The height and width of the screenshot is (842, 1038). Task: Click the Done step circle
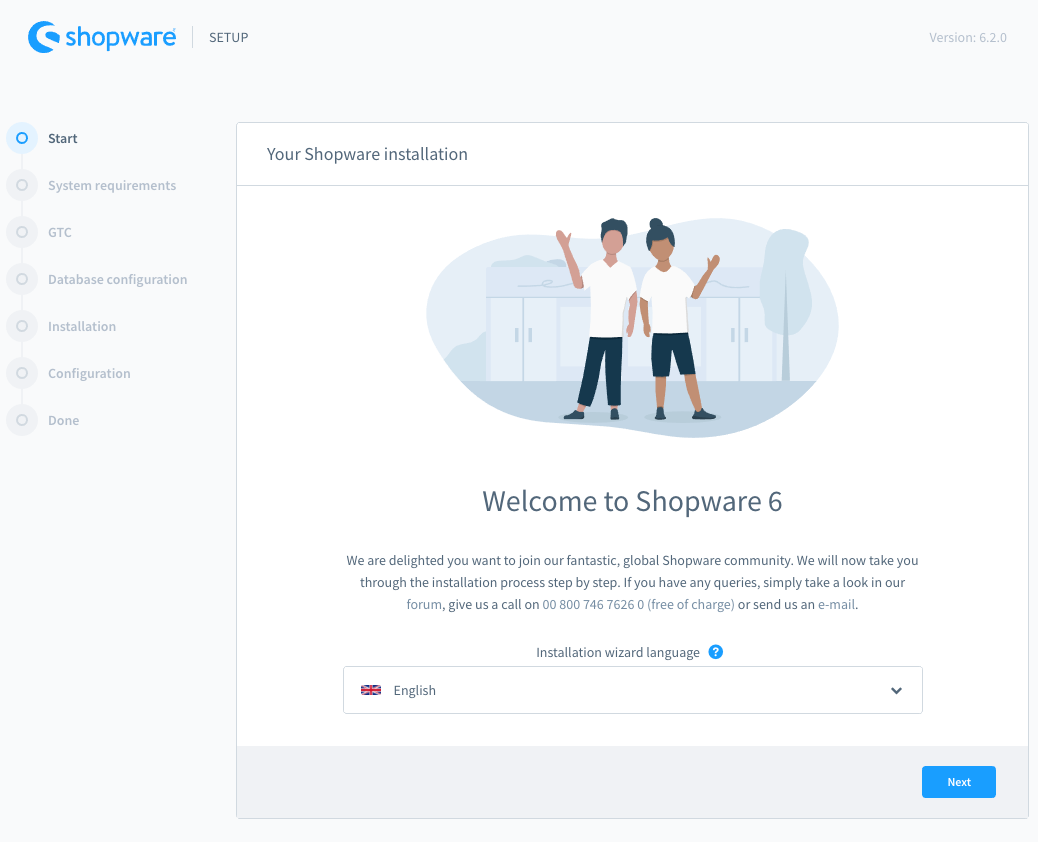[22, 420]
